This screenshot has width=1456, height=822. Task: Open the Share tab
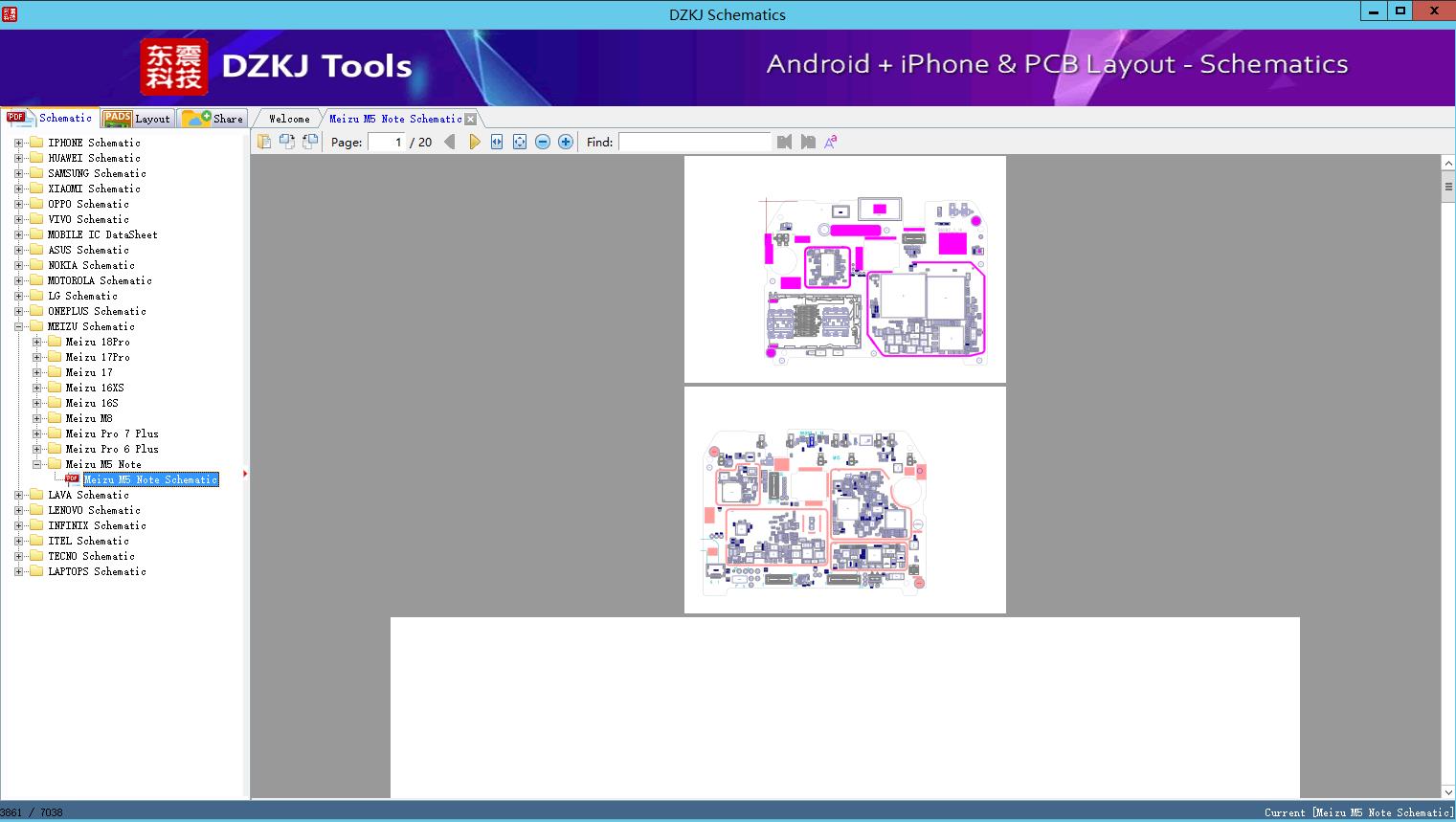point(213,119)
